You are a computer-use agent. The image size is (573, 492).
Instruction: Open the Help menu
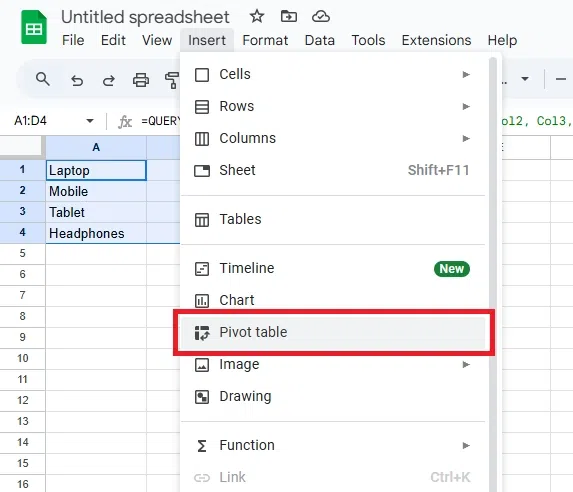tap(502, 40)
